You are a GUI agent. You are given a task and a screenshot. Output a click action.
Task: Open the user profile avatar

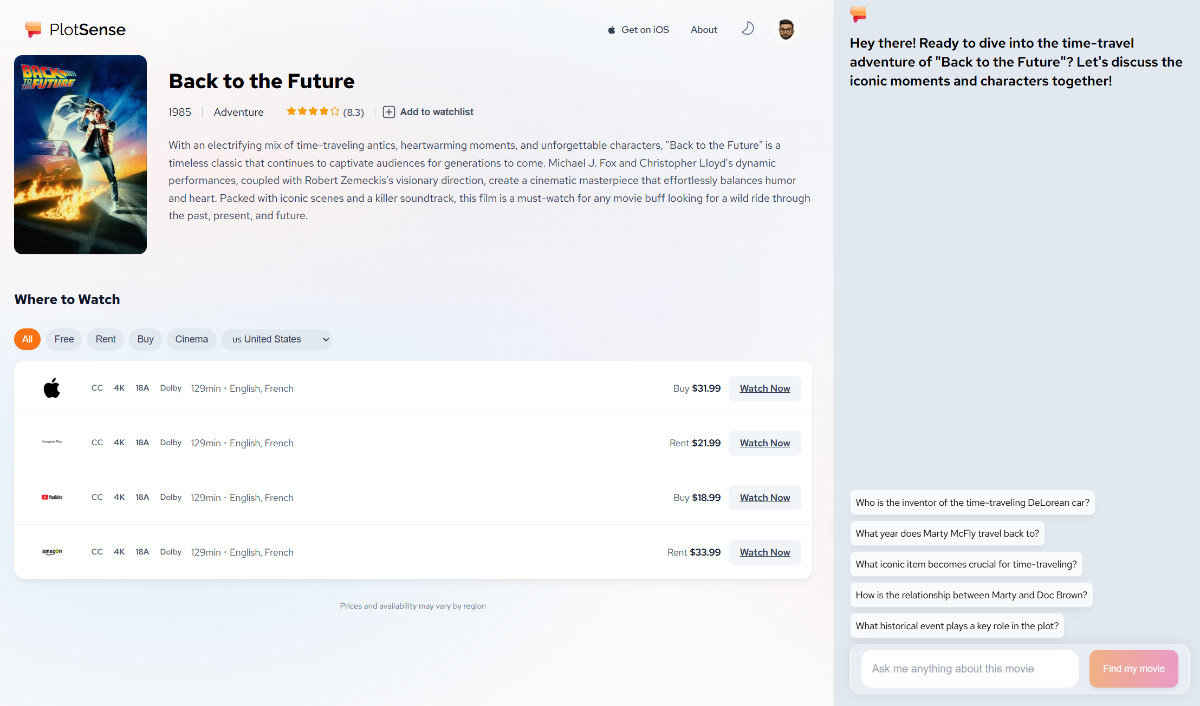787,30
